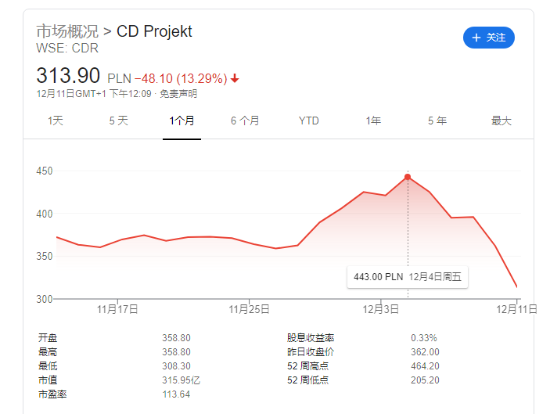
Task: Click the red peak marker on chart
Action: pyautogui.click(x=407, y=177)
